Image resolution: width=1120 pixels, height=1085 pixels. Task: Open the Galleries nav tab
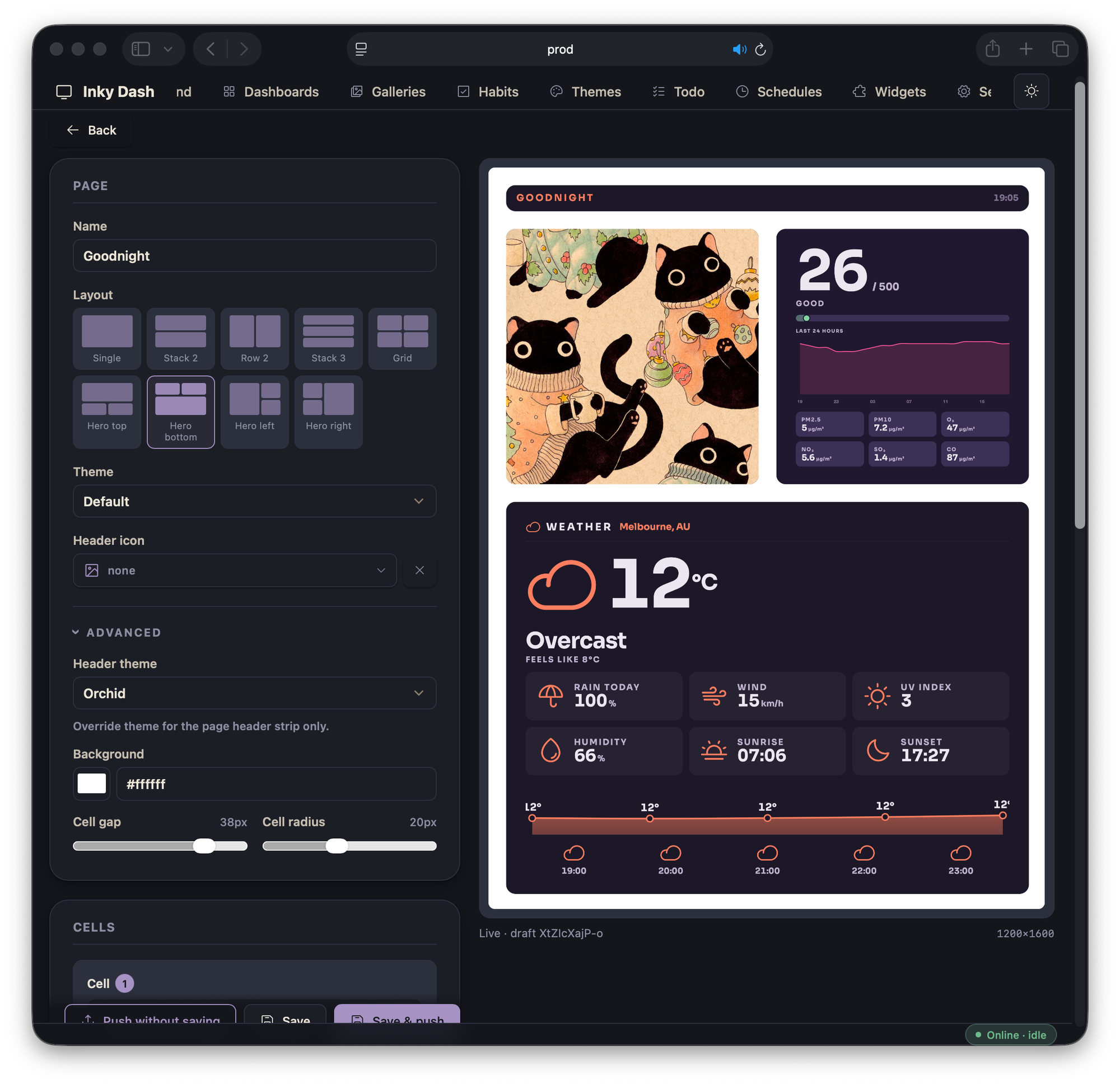click(x=388, y=92)
